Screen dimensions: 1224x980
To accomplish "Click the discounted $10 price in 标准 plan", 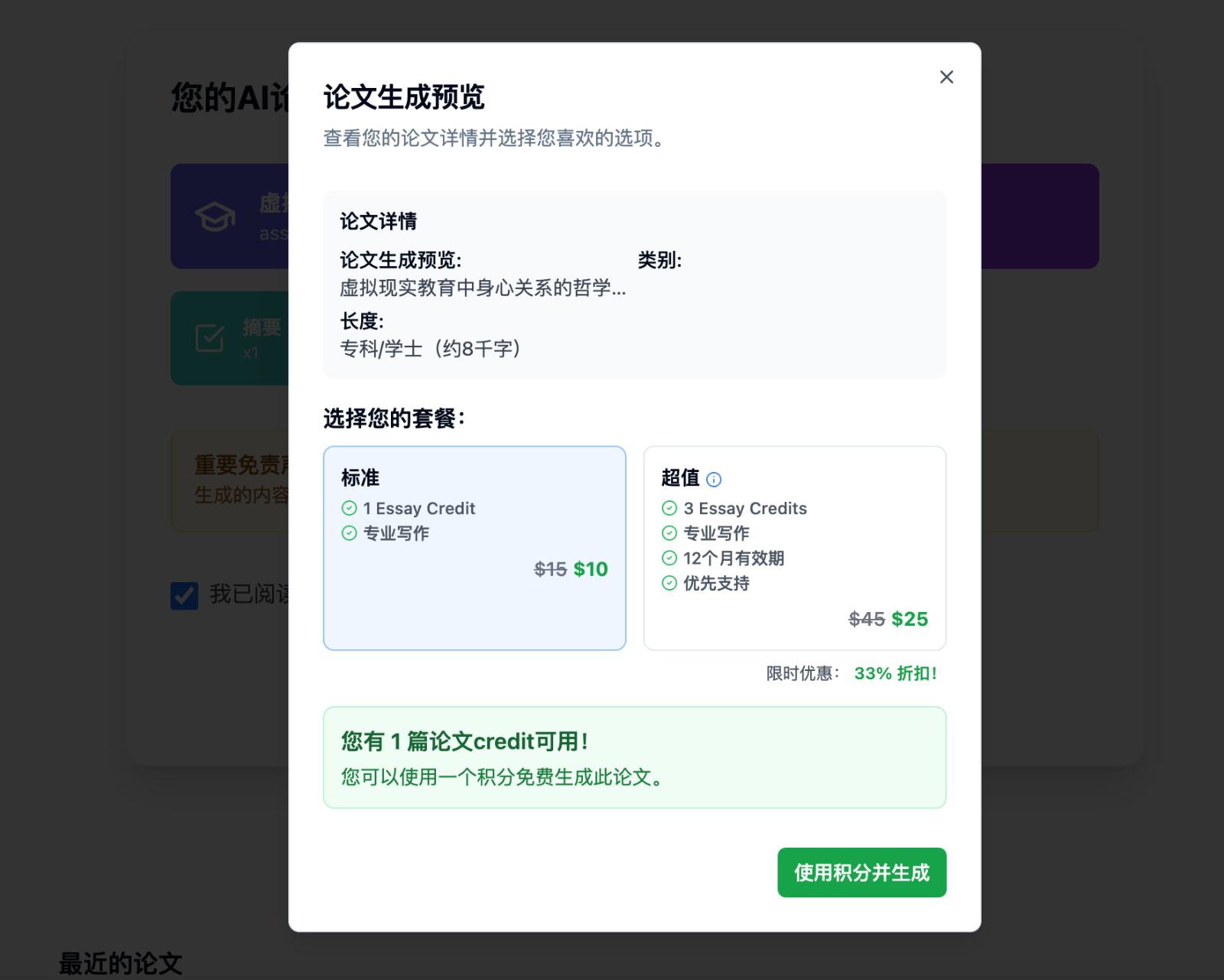I will point(591,569).
